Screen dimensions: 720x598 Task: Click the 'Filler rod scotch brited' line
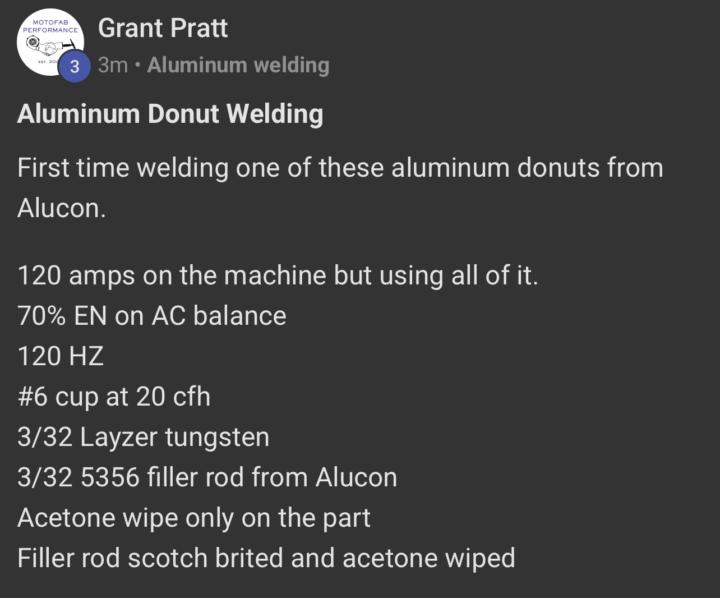[266, 558]
